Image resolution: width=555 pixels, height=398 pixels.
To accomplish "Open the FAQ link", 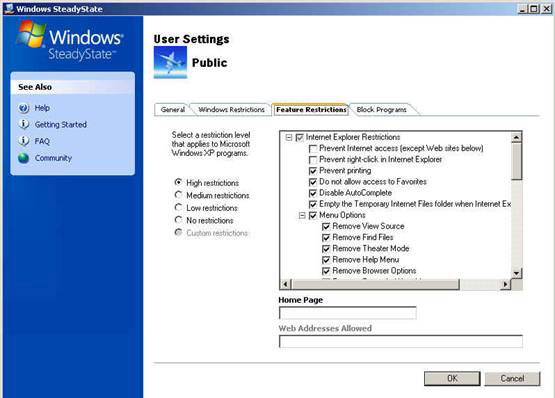I will point(42,141).
